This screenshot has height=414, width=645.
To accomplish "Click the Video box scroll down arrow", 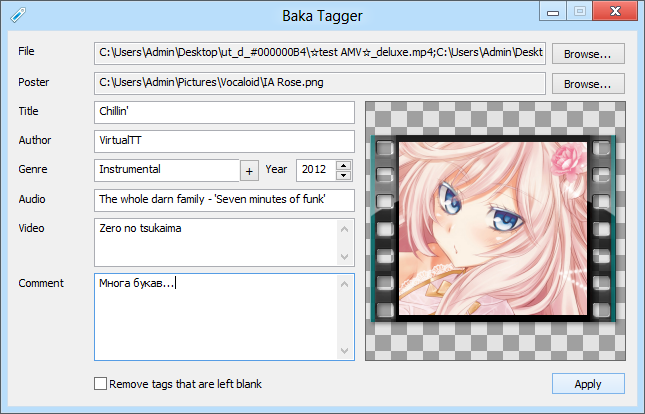I will click(x=345, y=257).
